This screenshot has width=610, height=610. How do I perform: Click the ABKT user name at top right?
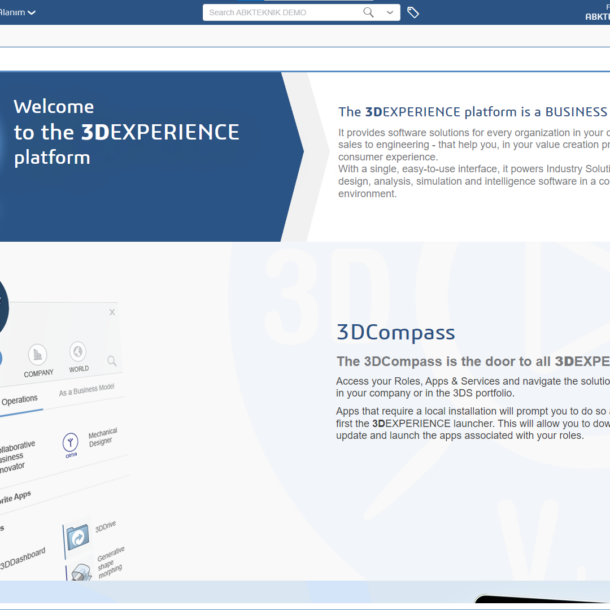coord(598,17)
